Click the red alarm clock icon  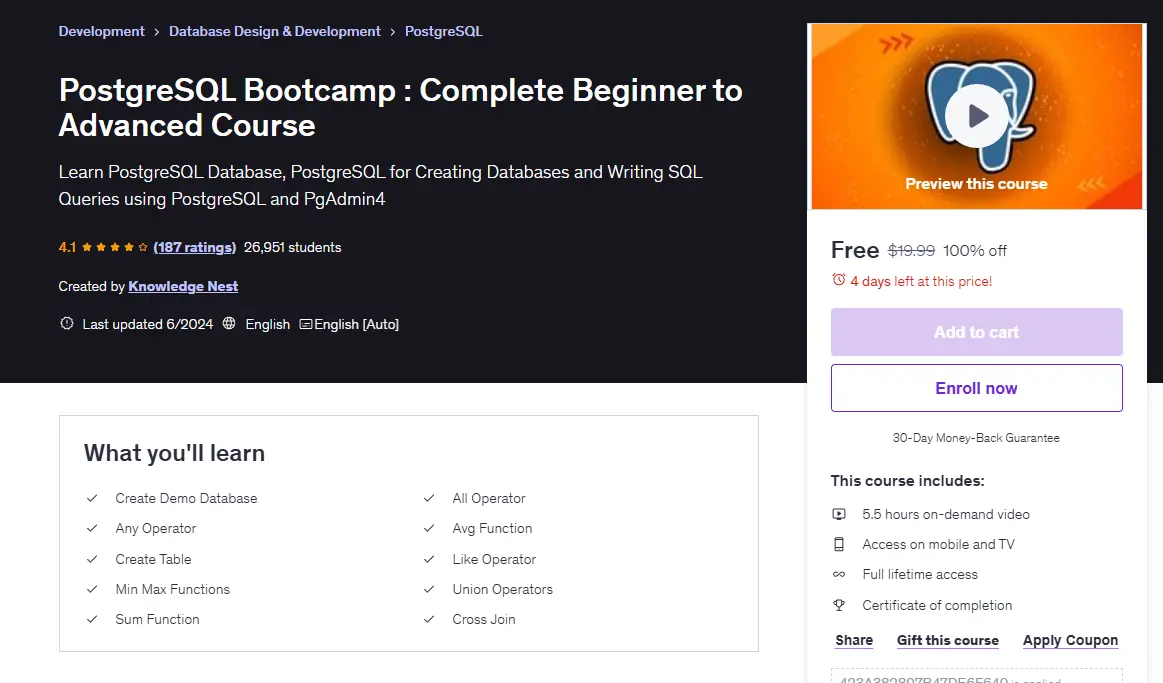839,280
